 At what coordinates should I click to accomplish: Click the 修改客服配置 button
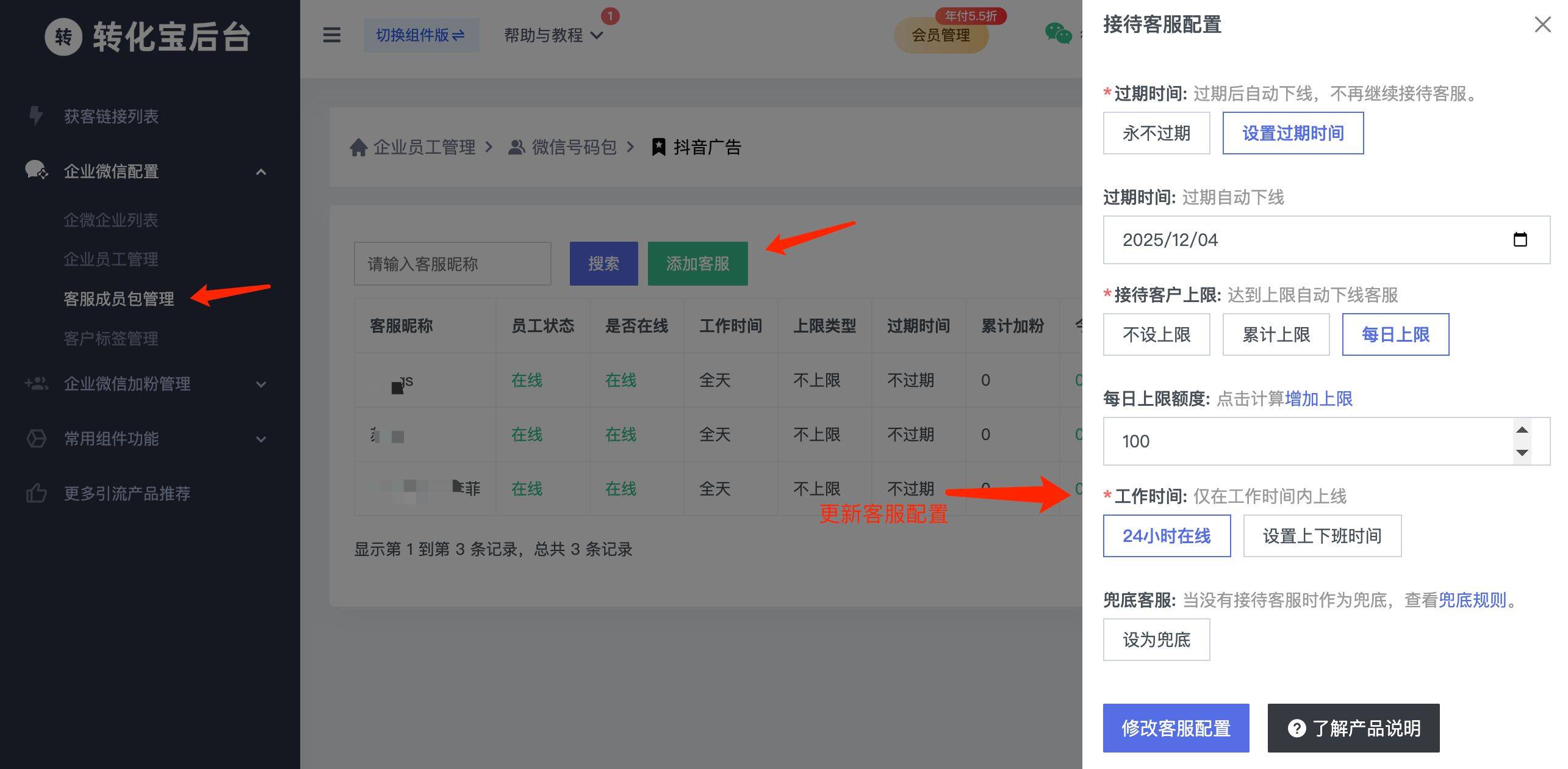[1176, 728]
